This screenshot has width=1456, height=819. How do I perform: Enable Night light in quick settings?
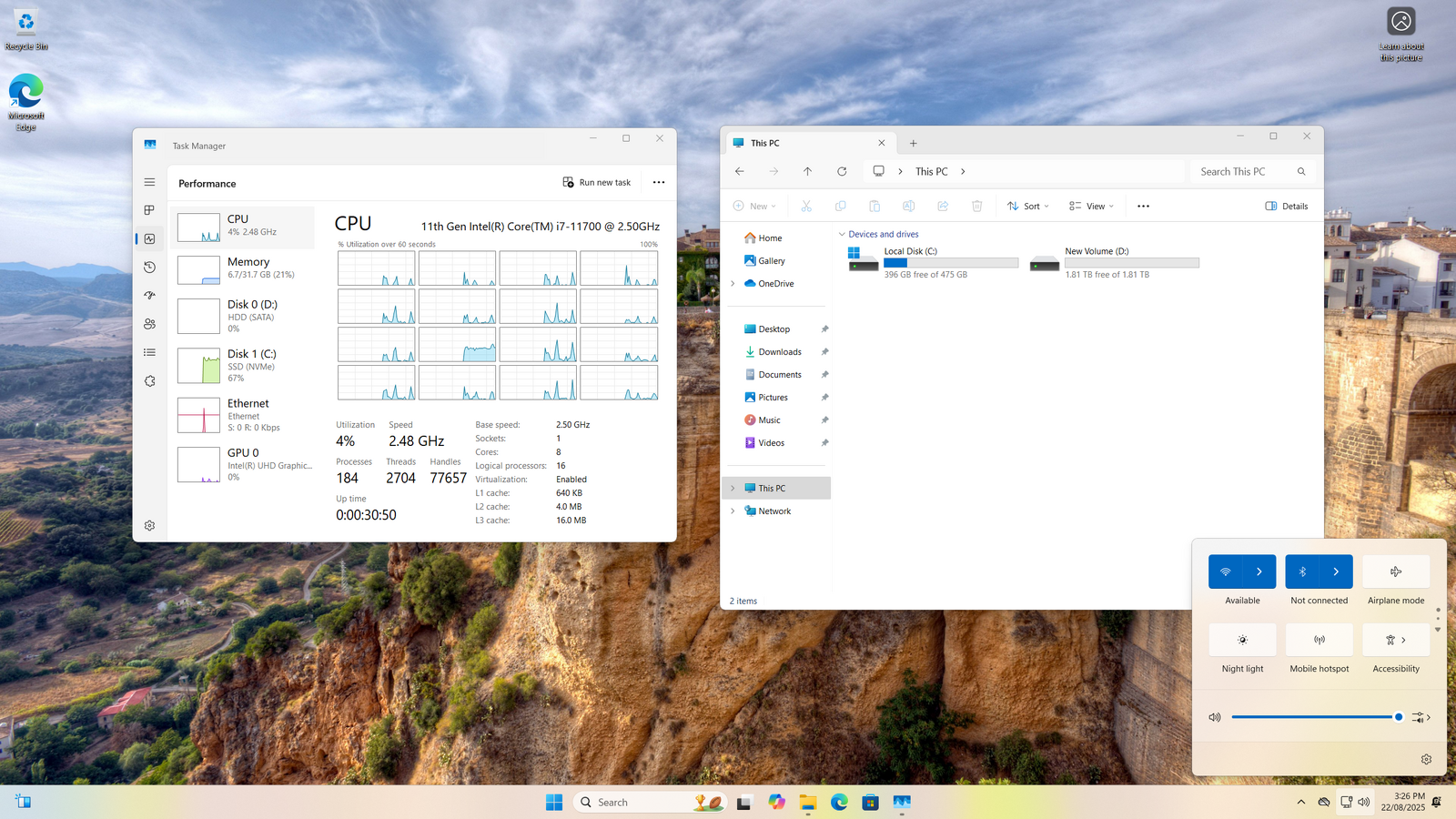tap(1242, 640)
